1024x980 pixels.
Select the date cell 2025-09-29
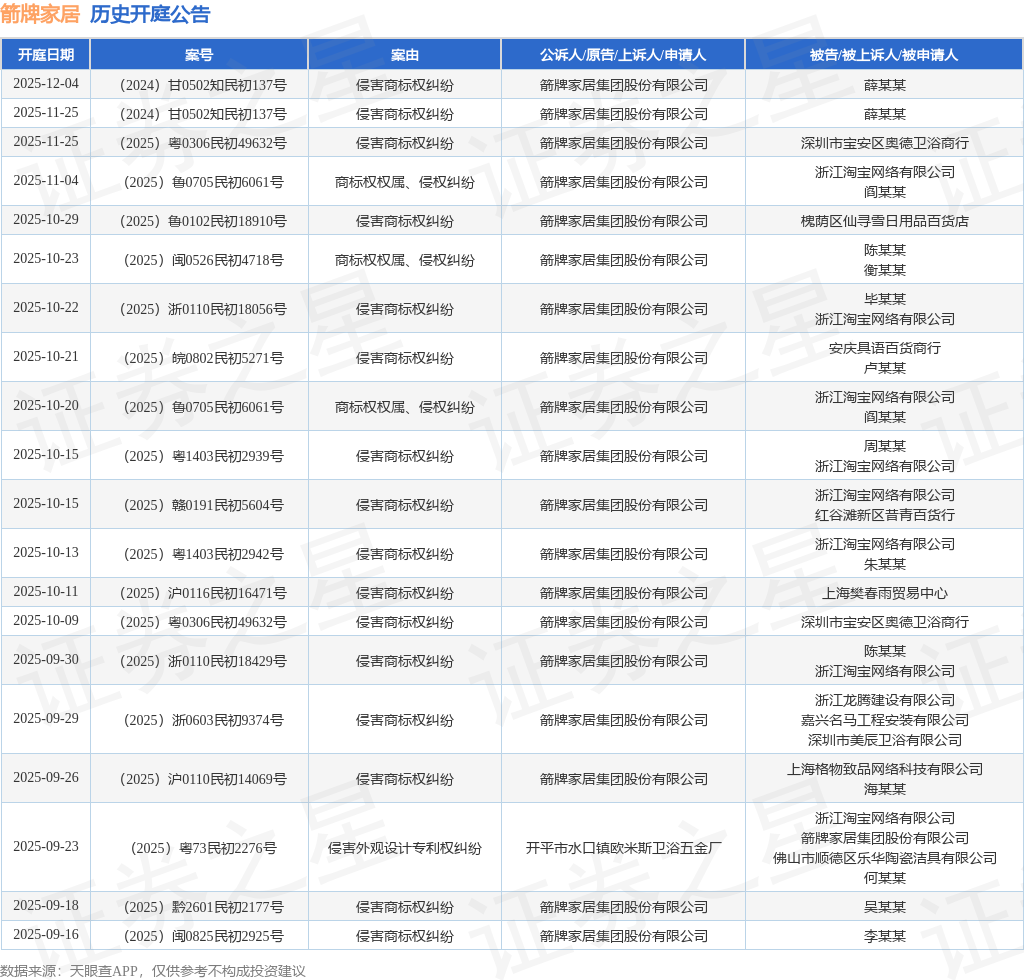(46, 719)
